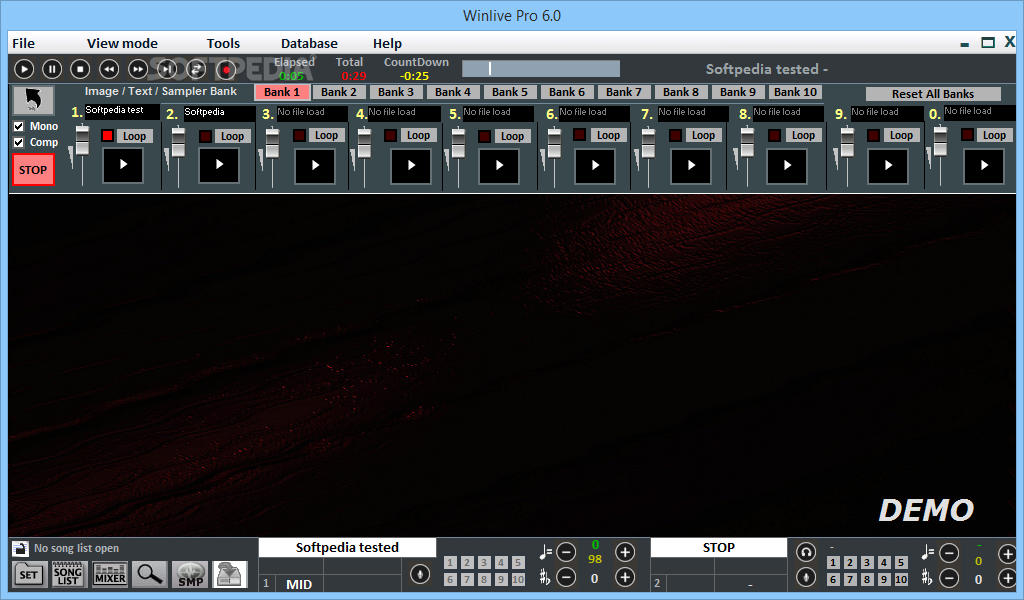Toggle the dark red square in slot 3
This screenshot has width=1024, height=600.
tap(300, 136)
